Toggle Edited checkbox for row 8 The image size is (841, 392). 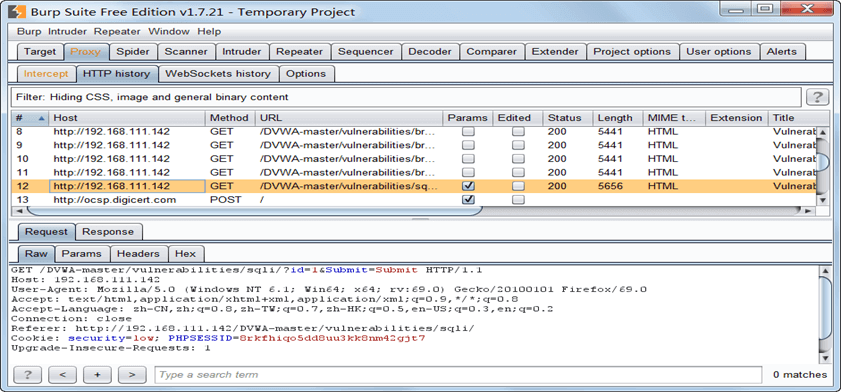518,131
